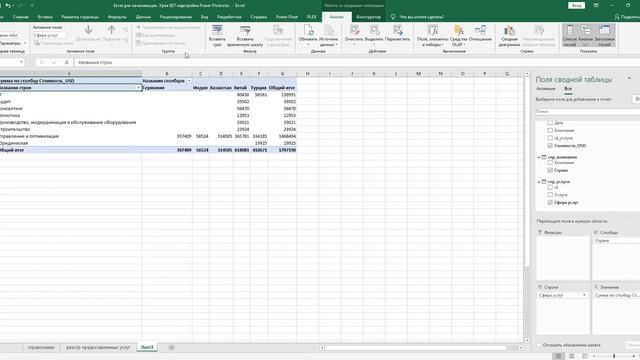Image resolution: width=640 pixels, height=360 pixels.
Task: Enable Отложить обновление макета checkbox
Action: coord(539,345)
